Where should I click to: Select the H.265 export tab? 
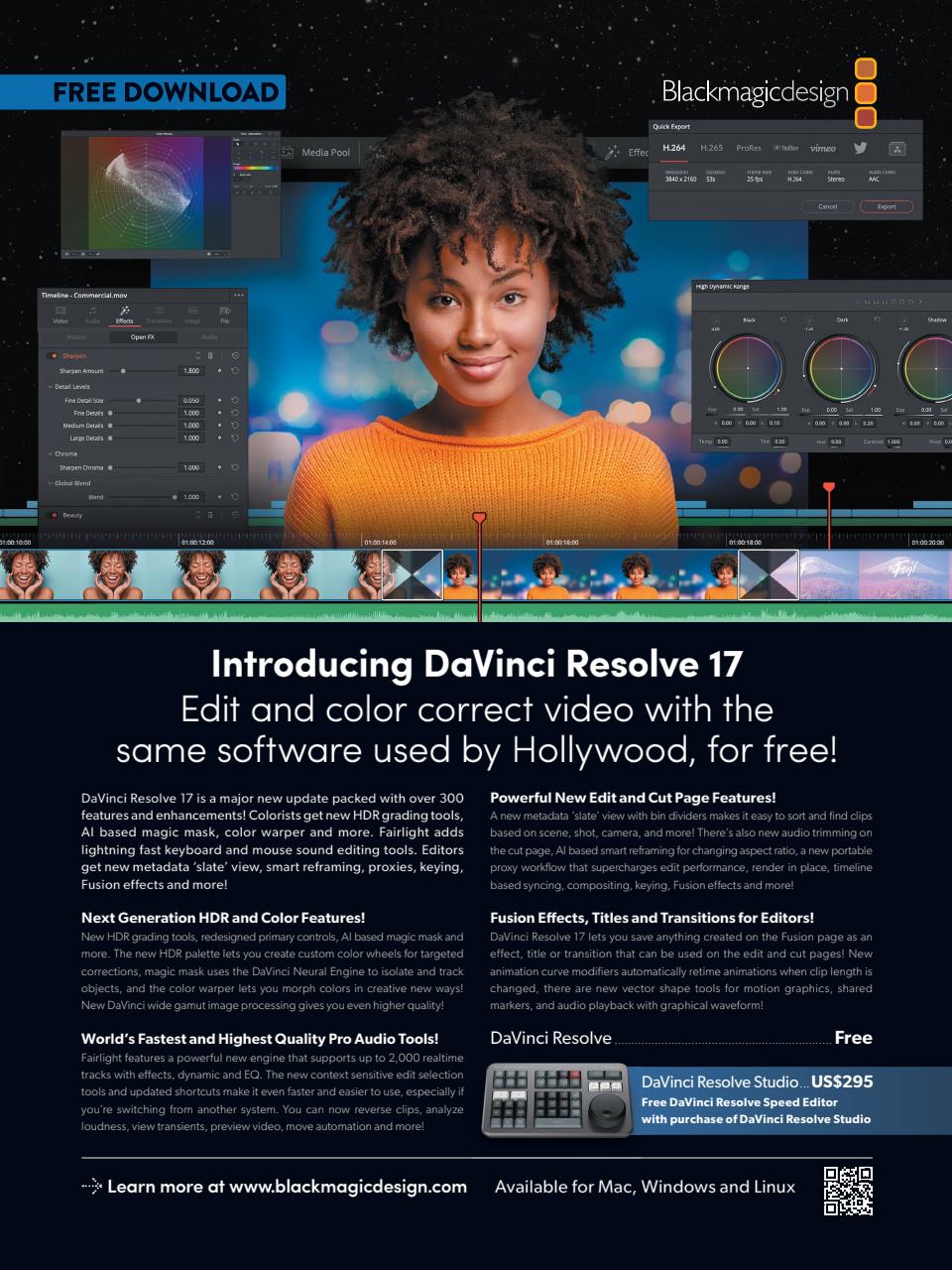click(x=711, y=148)
